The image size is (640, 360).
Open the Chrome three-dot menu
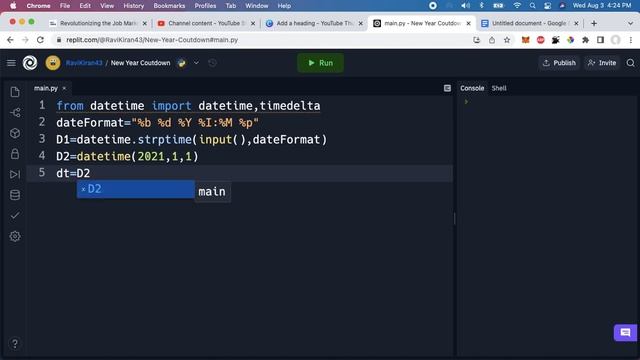tap(631, 40)
